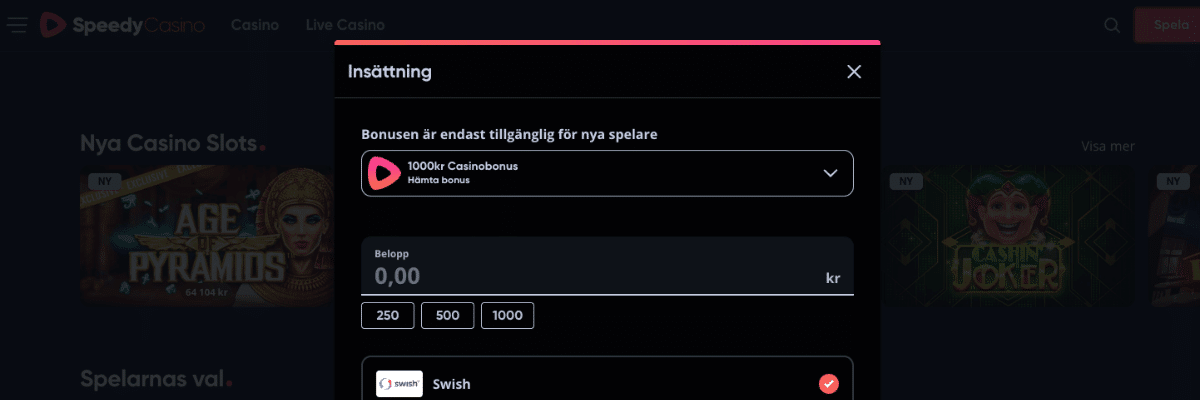Focus the Belopp amount field
This screenshot has height=400, width=1200.
click(x=607, y=266)
